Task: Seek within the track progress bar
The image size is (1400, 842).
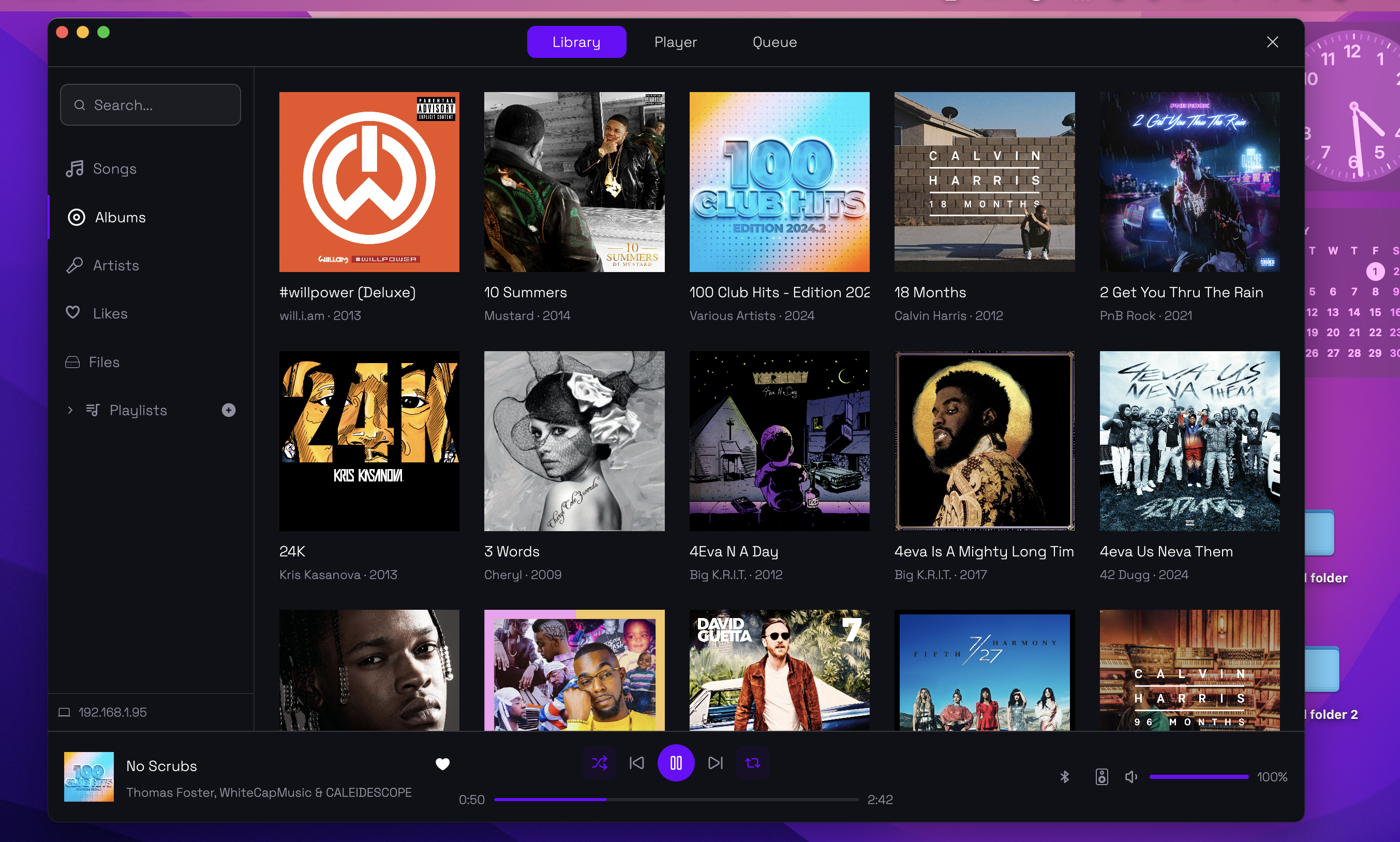Action: click(676, 800)
